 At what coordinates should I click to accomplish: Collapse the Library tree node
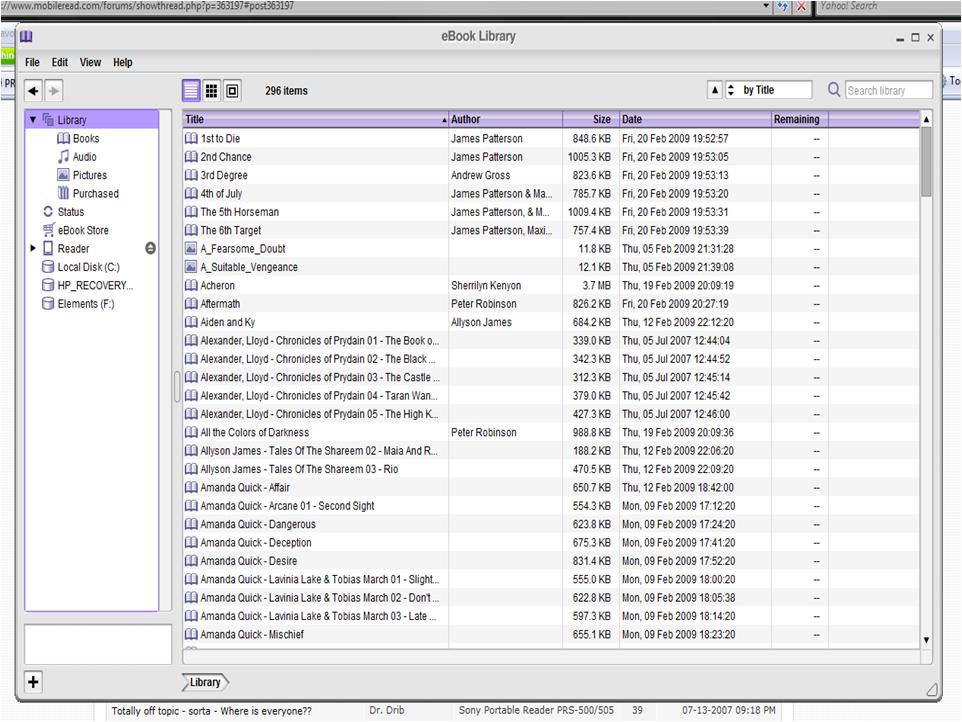click(x=33, y=120)
